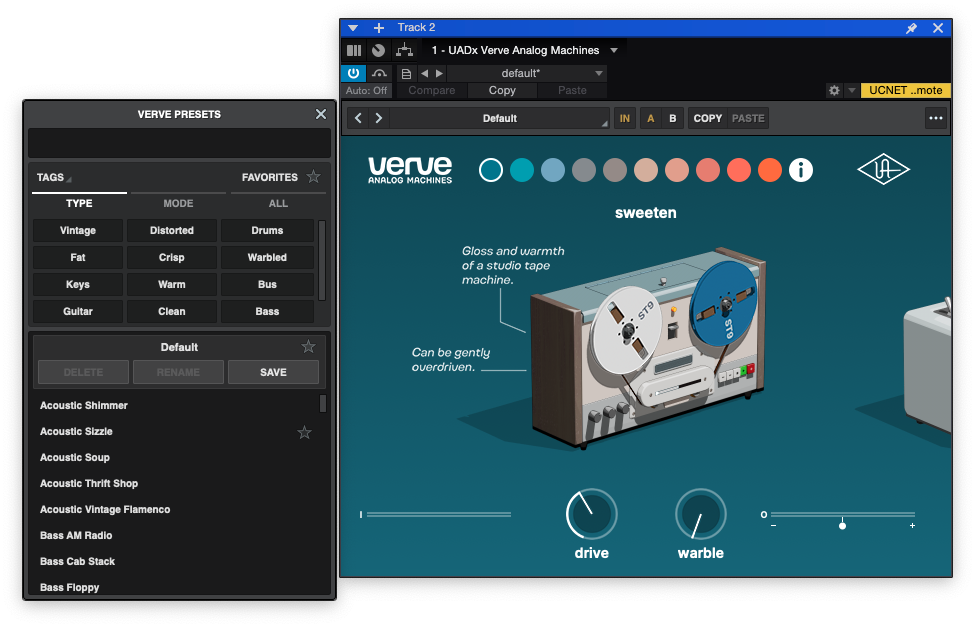975x627 pixels.
Task: Click the tags grid scrollbar
Action: 322,260
